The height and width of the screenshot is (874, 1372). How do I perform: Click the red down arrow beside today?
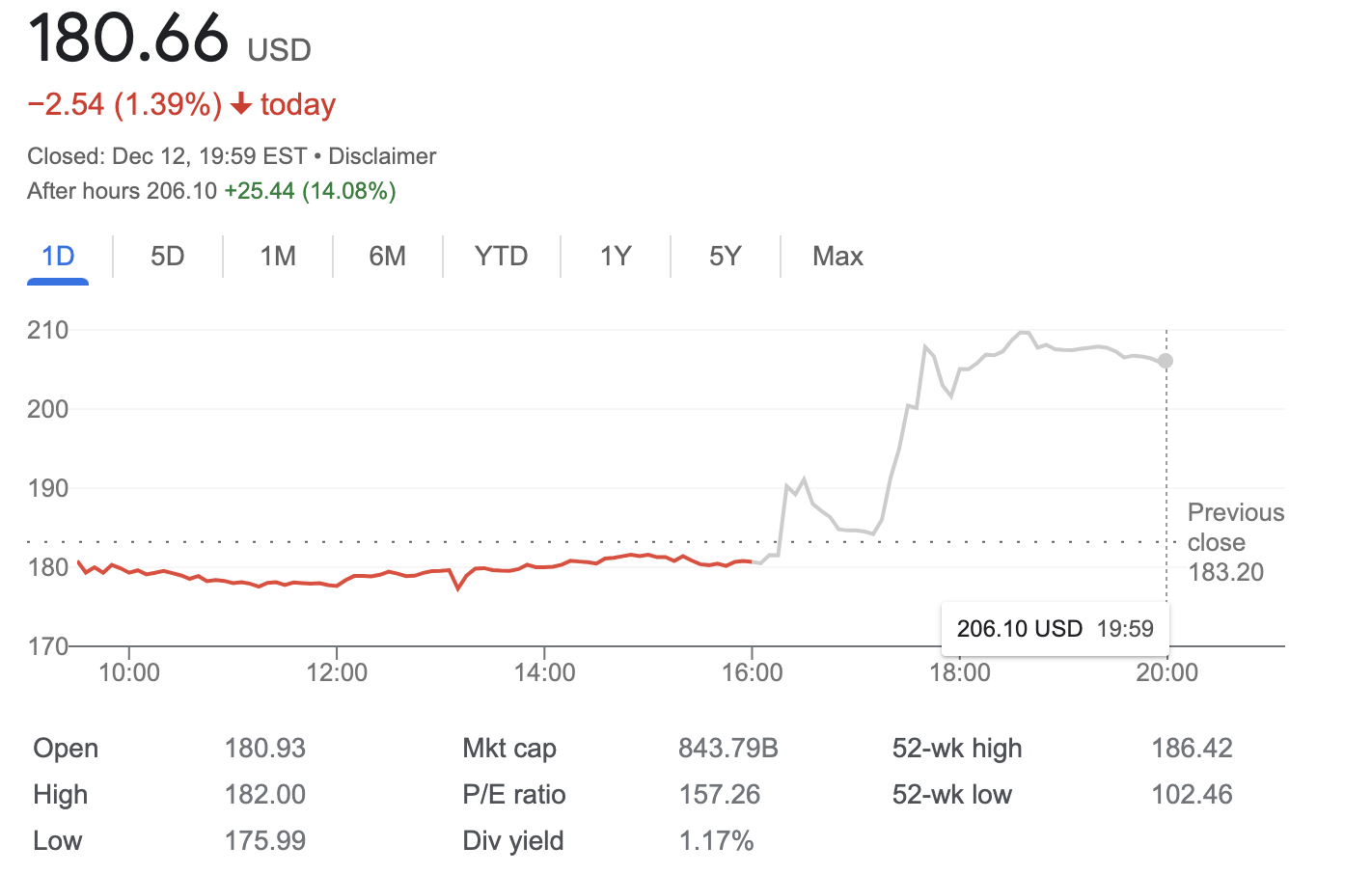coord(241,104)
